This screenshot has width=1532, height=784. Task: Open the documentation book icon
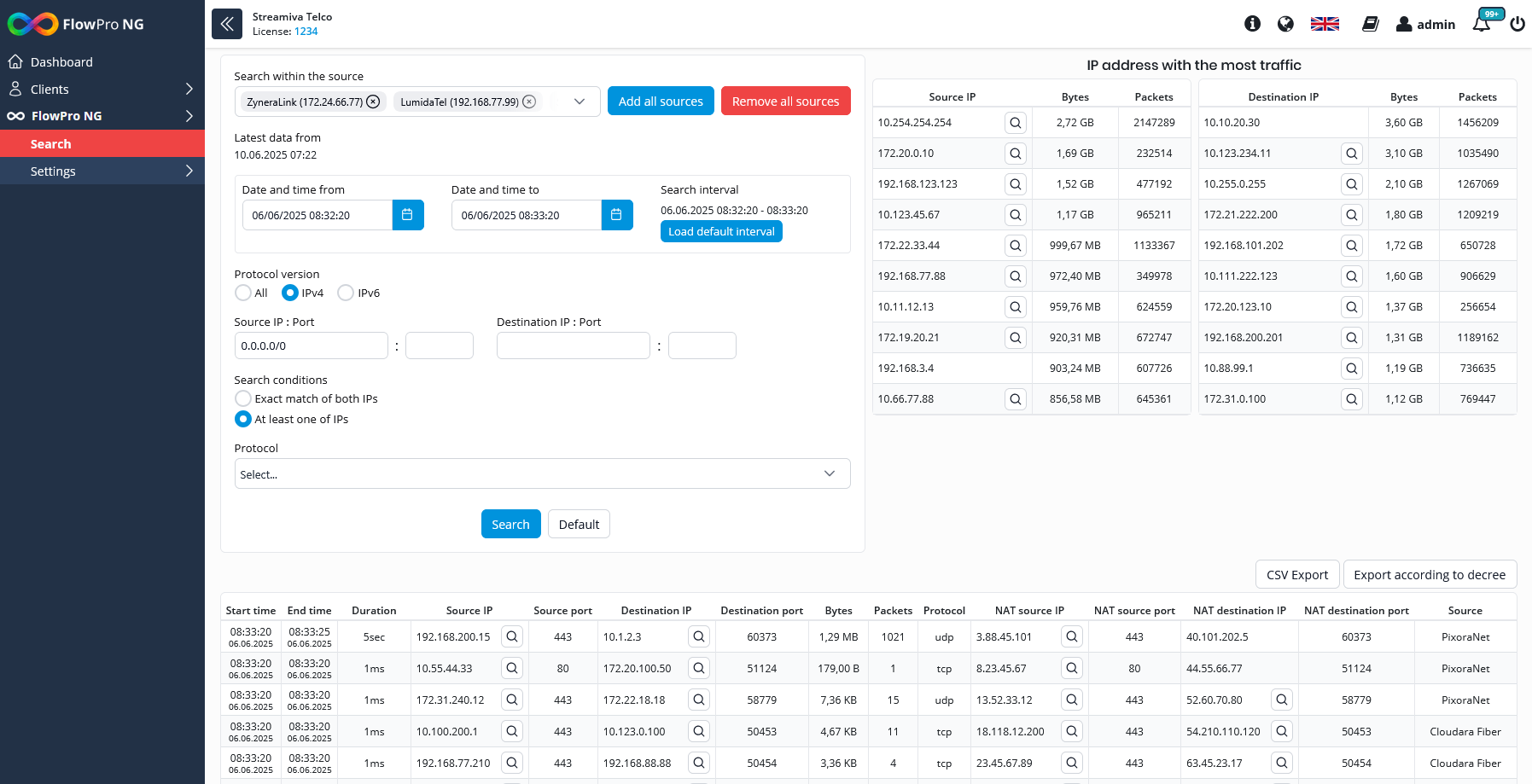click(x=1370, y=24)
